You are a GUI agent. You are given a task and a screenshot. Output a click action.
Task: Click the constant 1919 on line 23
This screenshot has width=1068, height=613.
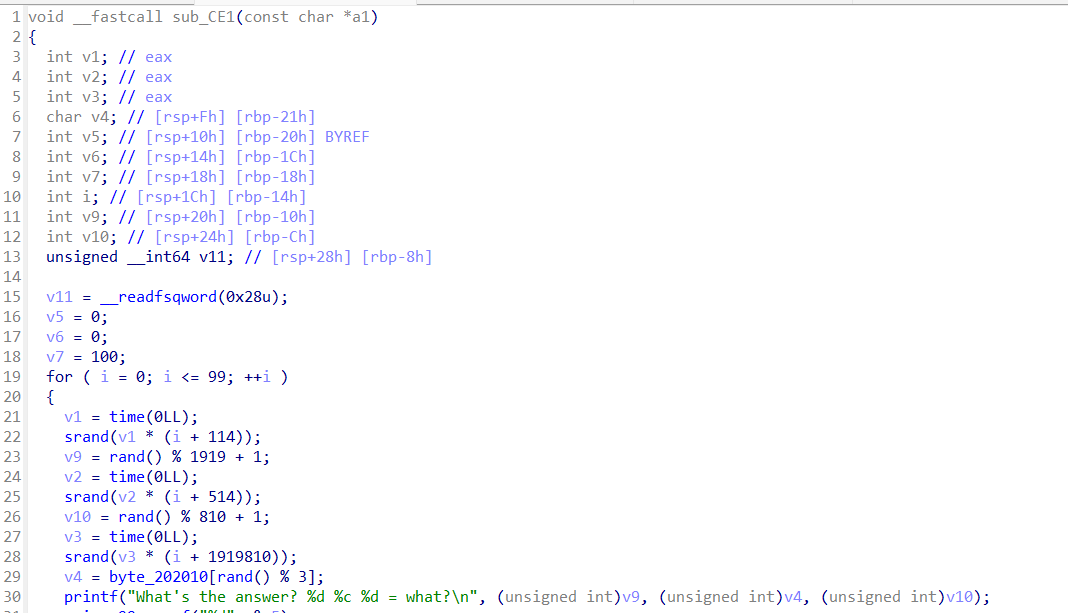(x=207, y=457)
